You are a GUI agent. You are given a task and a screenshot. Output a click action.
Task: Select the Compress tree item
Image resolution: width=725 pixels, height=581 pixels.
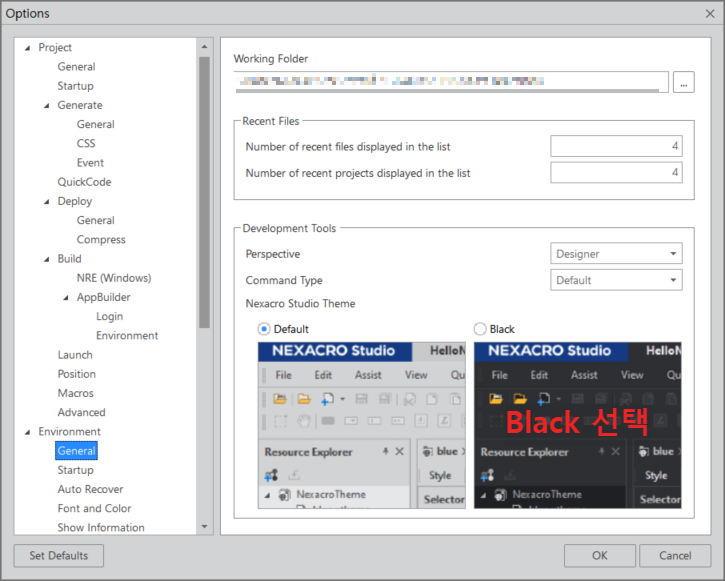(x=101, y=240)
